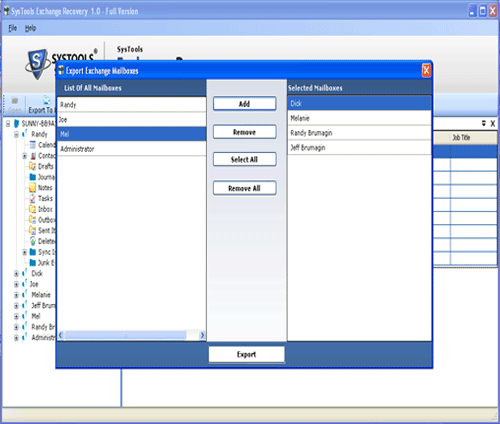Expand the Joe mailbox node
Screen dimensions: 500x424
click(x=16, y=284)
